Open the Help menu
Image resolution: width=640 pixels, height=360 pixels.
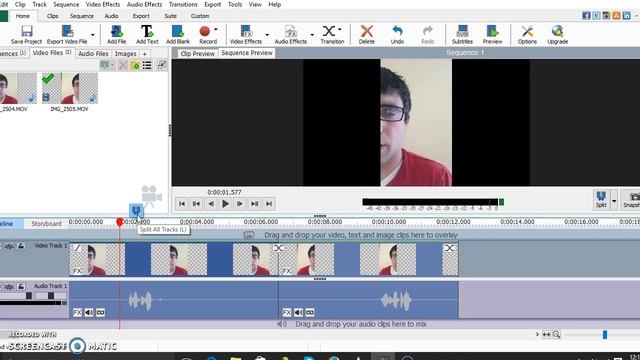(275, 4)
